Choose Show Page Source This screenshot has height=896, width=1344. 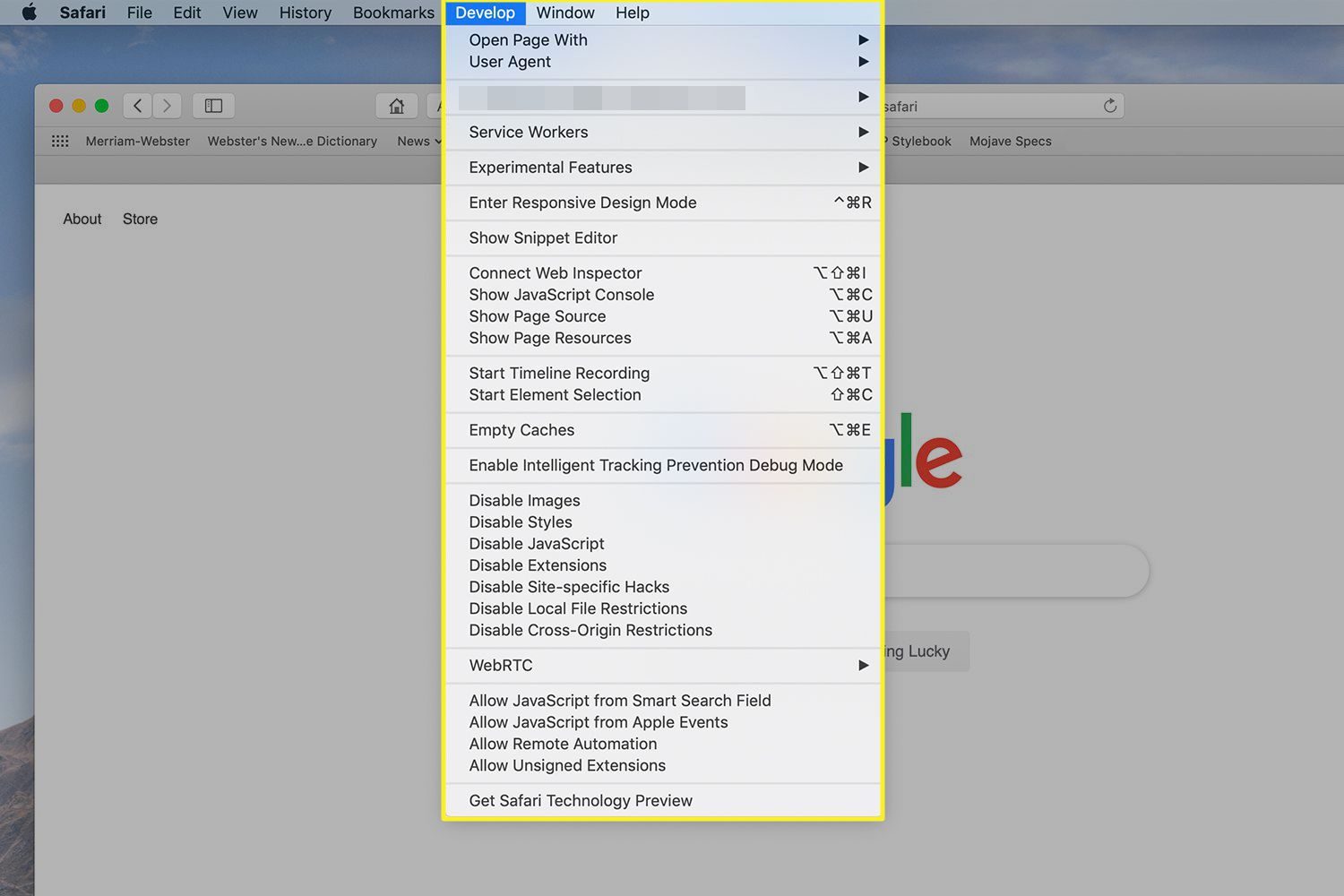663,315
